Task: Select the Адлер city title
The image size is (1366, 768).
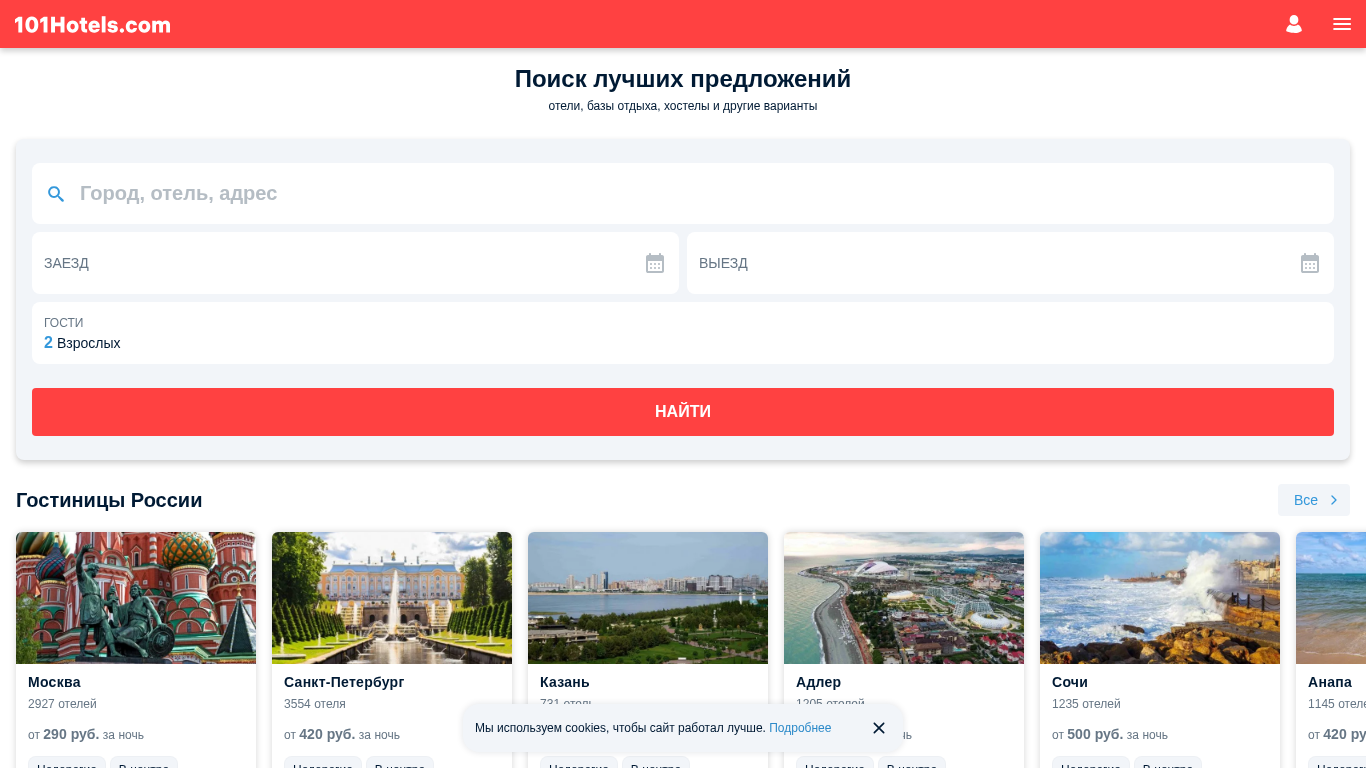Action: pos(818,682)
